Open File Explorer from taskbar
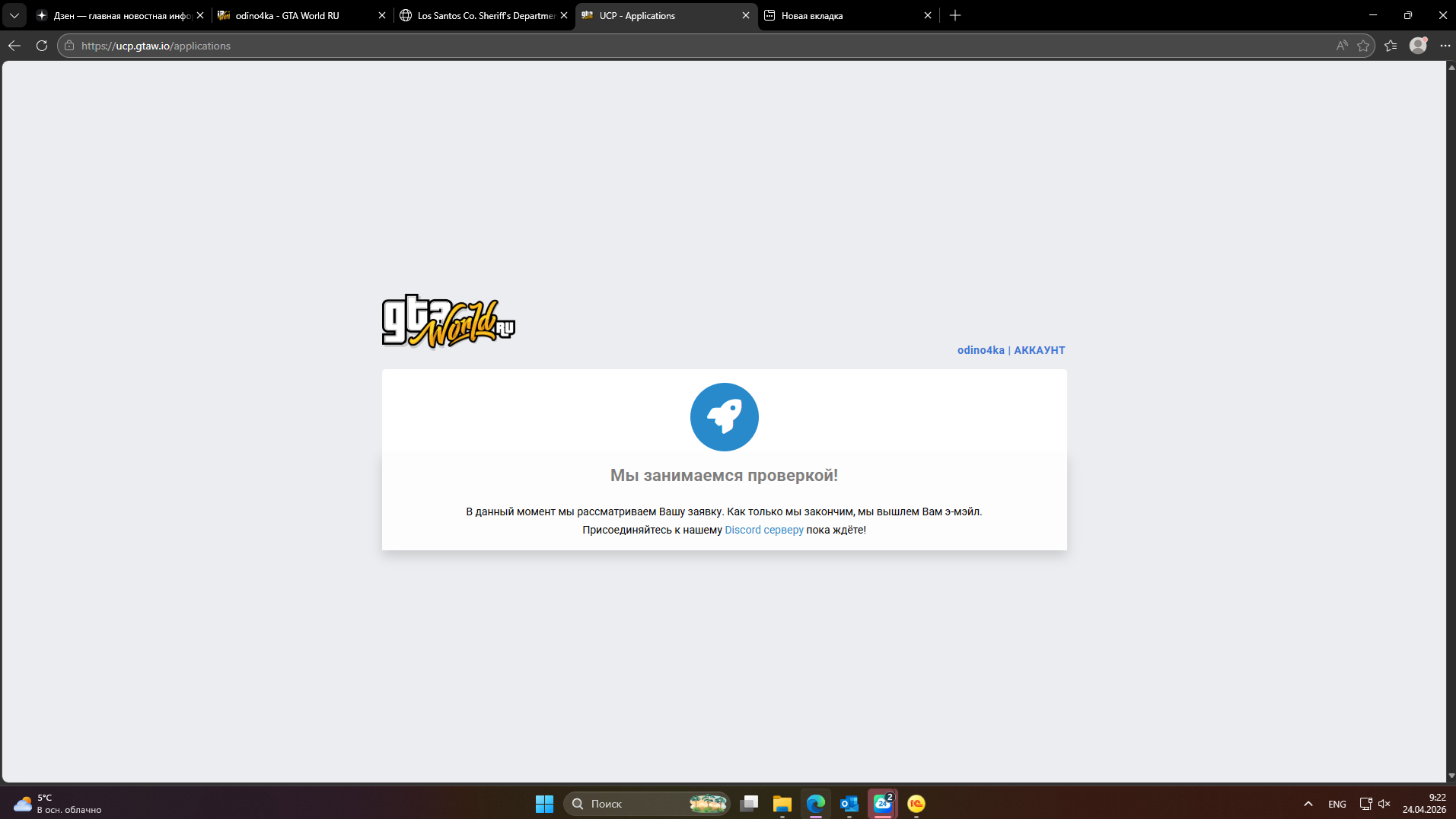This screenshot has height=819, width=1456. point(782,804)
